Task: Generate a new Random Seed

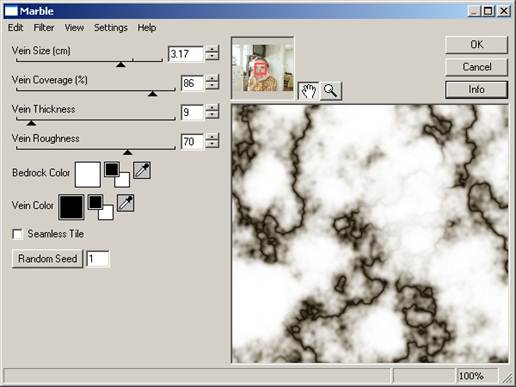Action: (47, 259)
